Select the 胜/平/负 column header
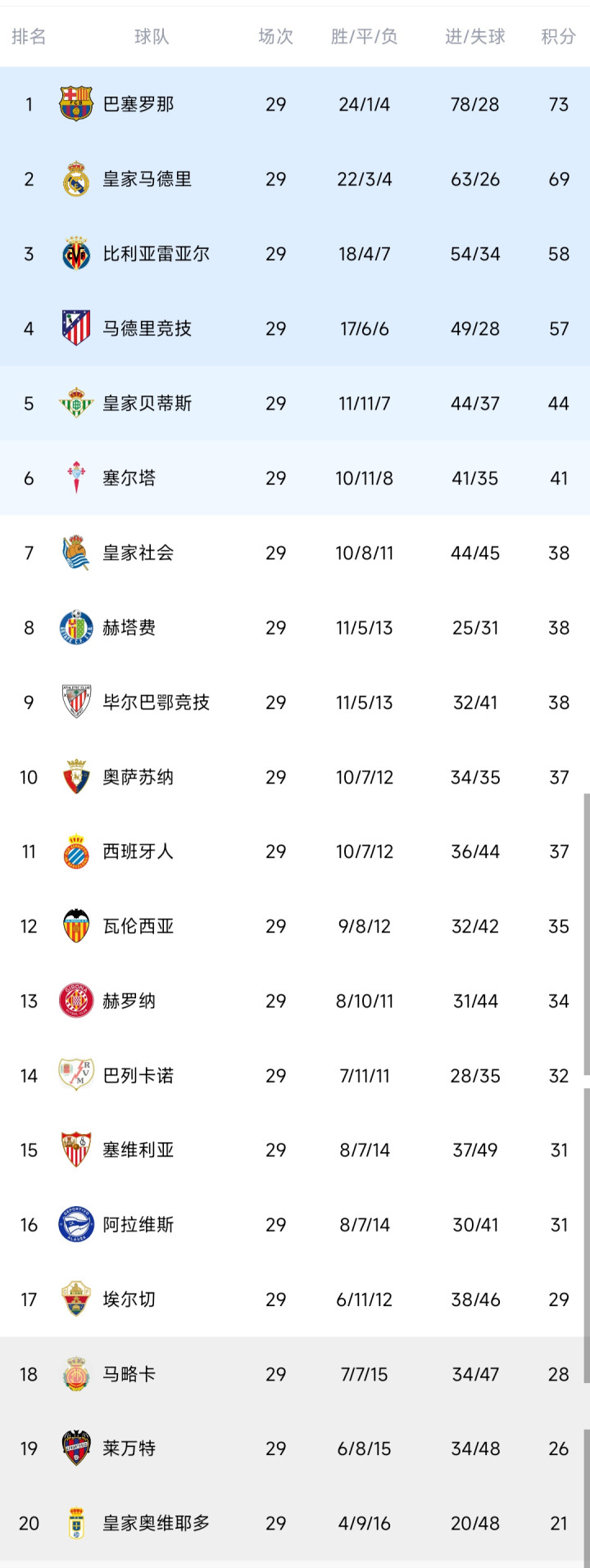 click(x=364, y=37)
